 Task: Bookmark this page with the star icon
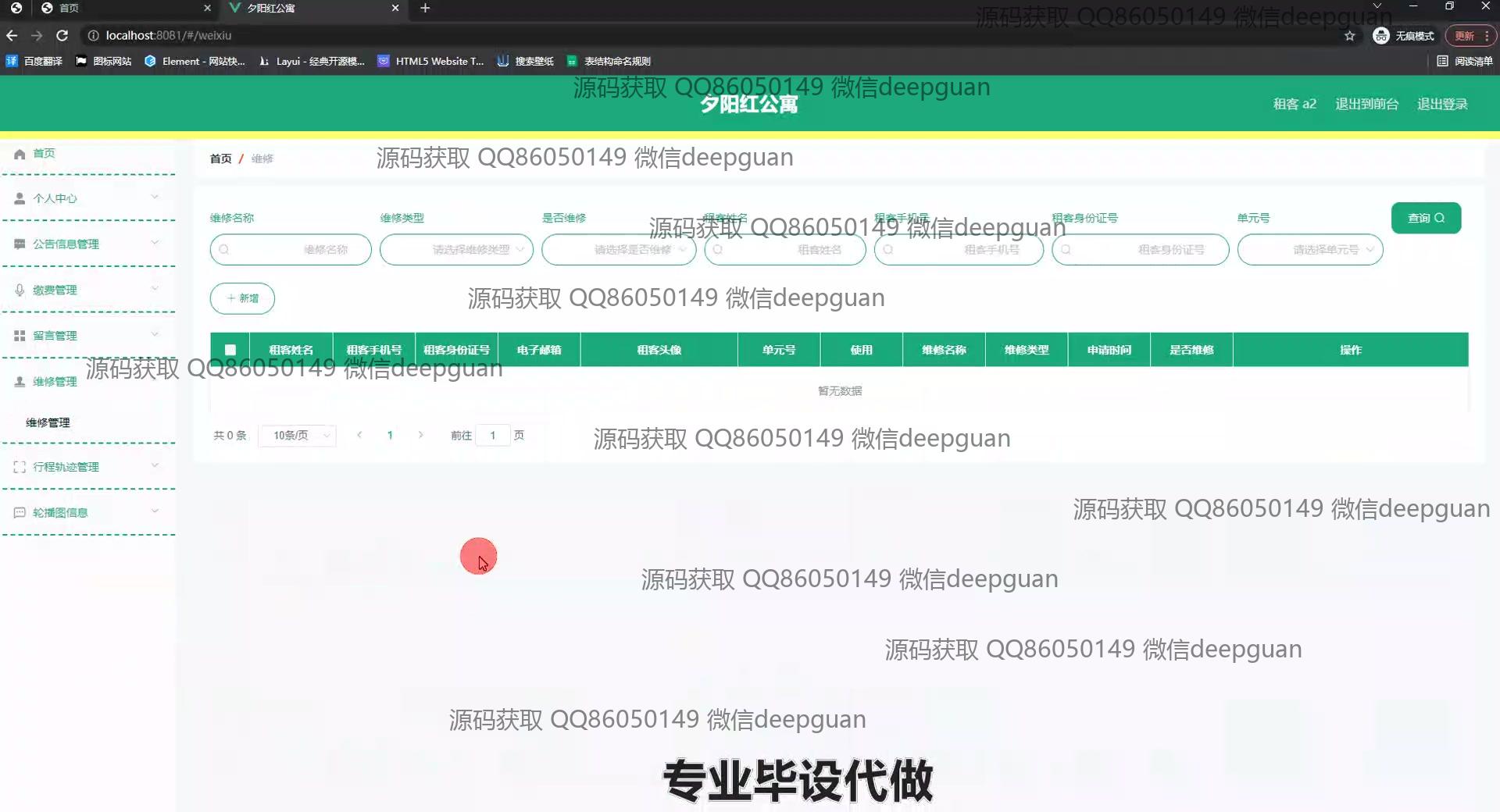point(1349,36)
